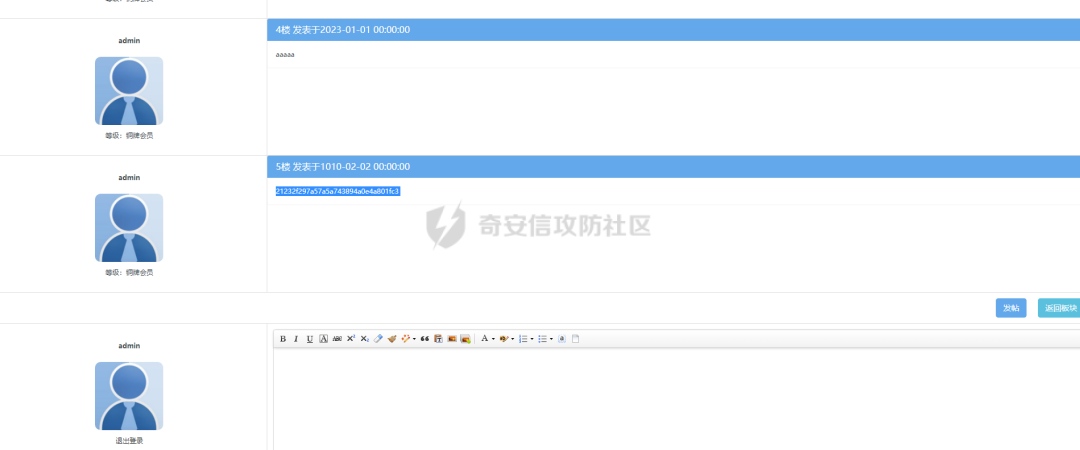This screenshot has height=450, width=1080.
Task: Click admin avatar on the 5楼 post
Action: point(129,227)
